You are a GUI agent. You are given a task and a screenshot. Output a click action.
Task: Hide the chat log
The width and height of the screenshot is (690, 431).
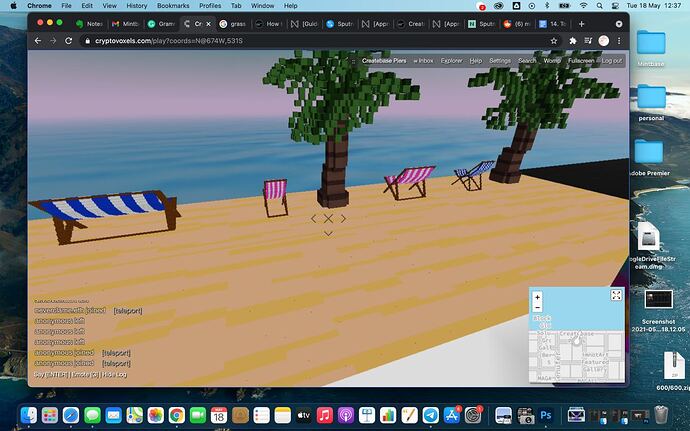coord(114,375)
